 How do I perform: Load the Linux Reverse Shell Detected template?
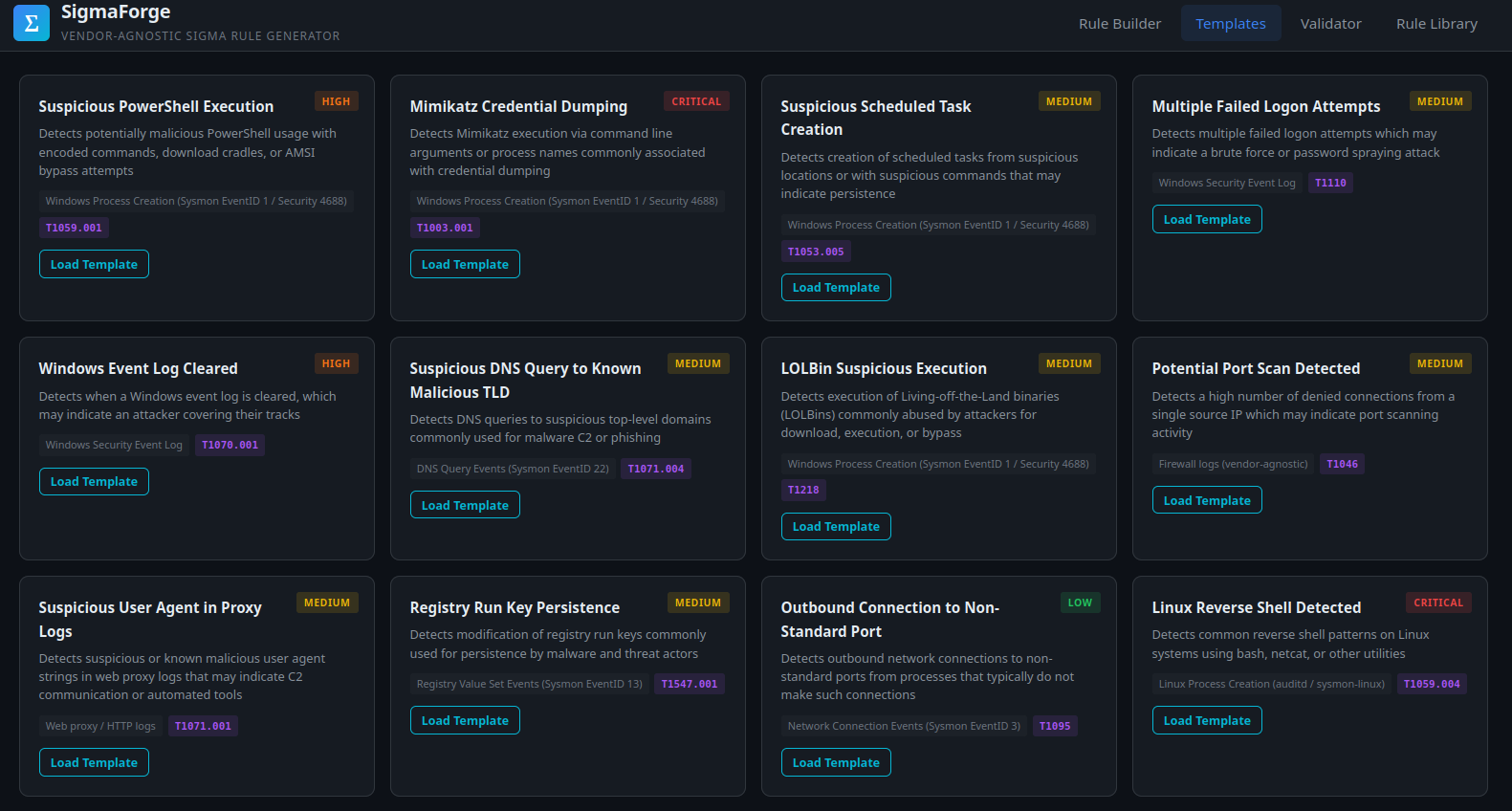pyautogui.click(x=1207, y=721)
